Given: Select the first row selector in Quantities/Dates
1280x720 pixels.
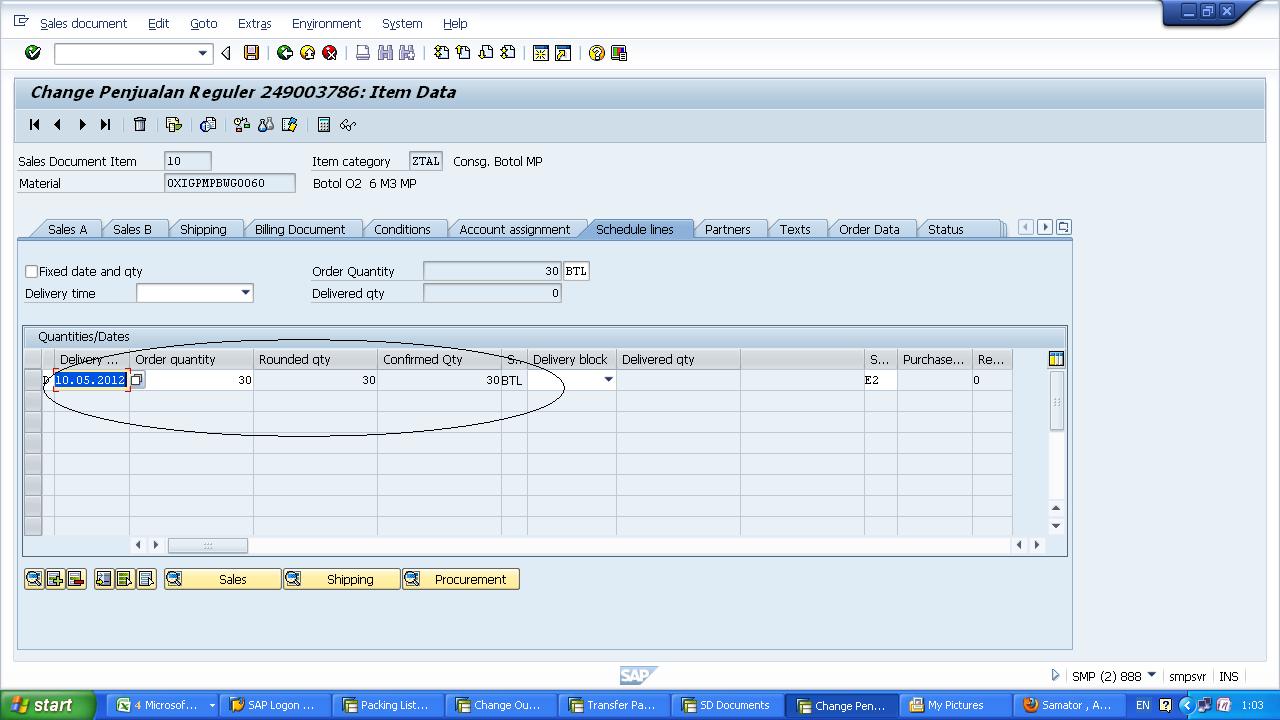Looking at the screenshot, I should (x=33, y=380).
